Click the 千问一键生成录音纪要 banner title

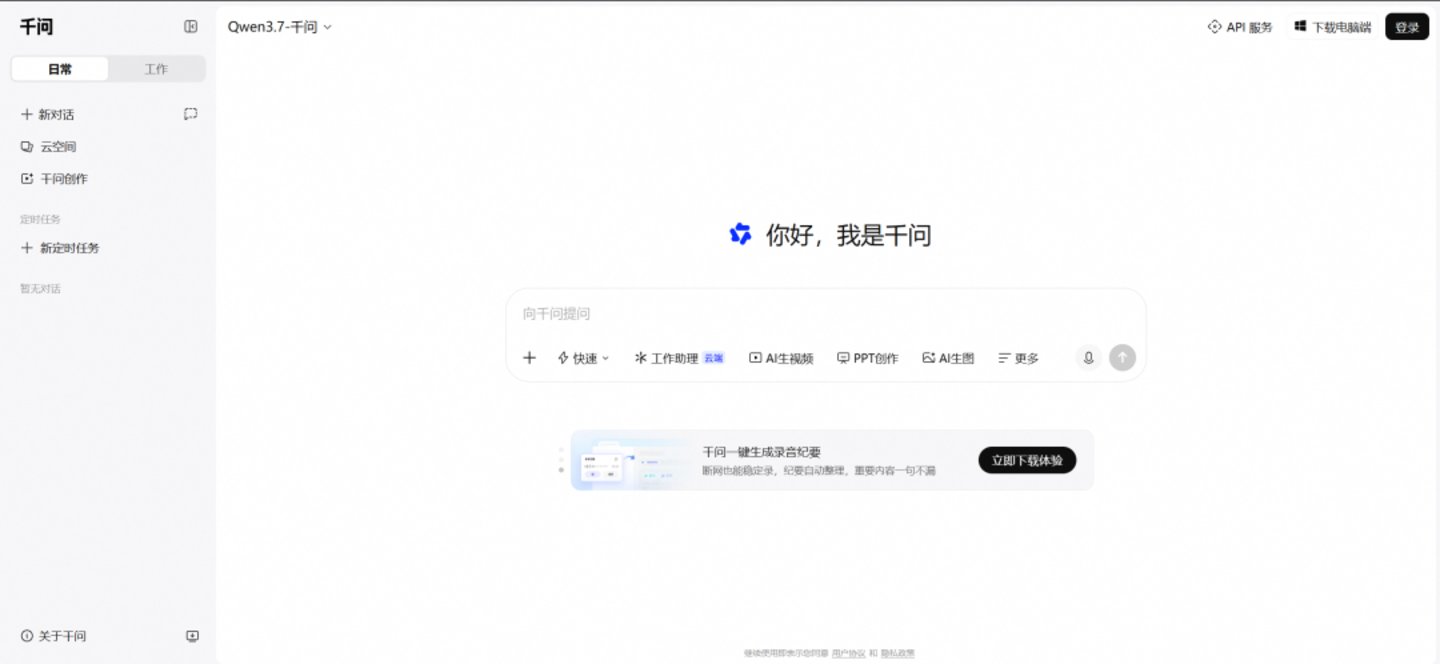pyautogui.click(x=762, y=452)
